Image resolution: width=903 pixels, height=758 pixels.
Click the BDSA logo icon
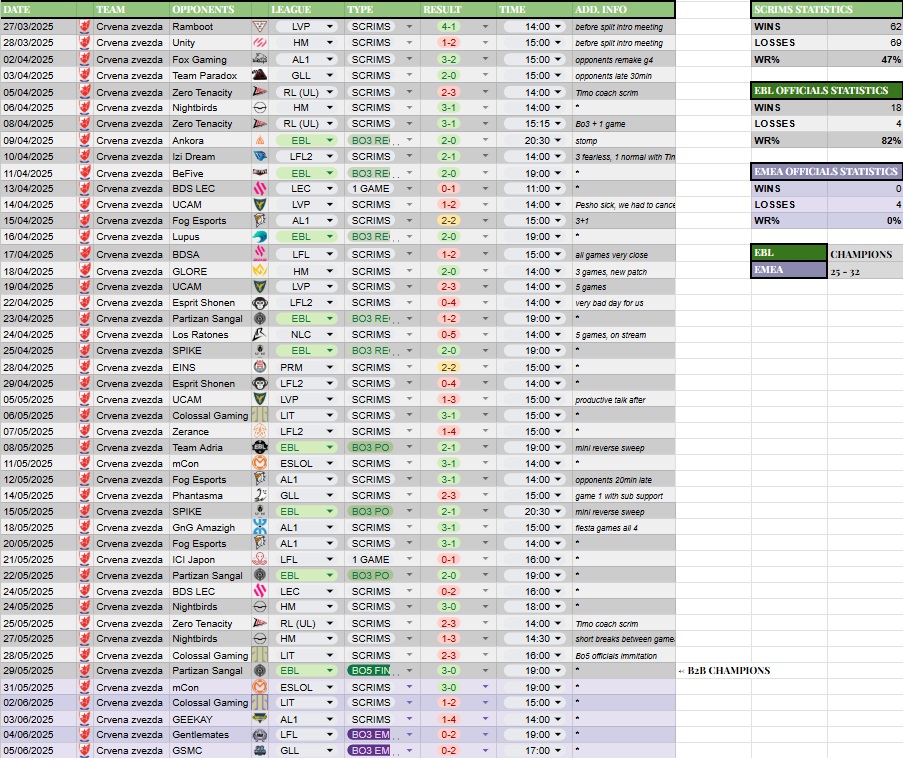(260, 254)
